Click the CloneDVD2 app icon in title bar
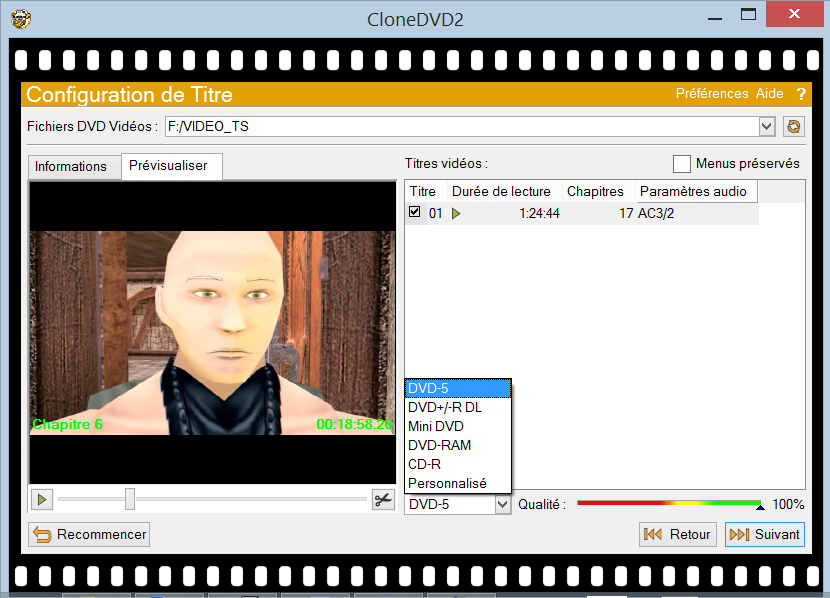This screenshot has width=830, height=598. pyautogui.click(x=21, y=19)
